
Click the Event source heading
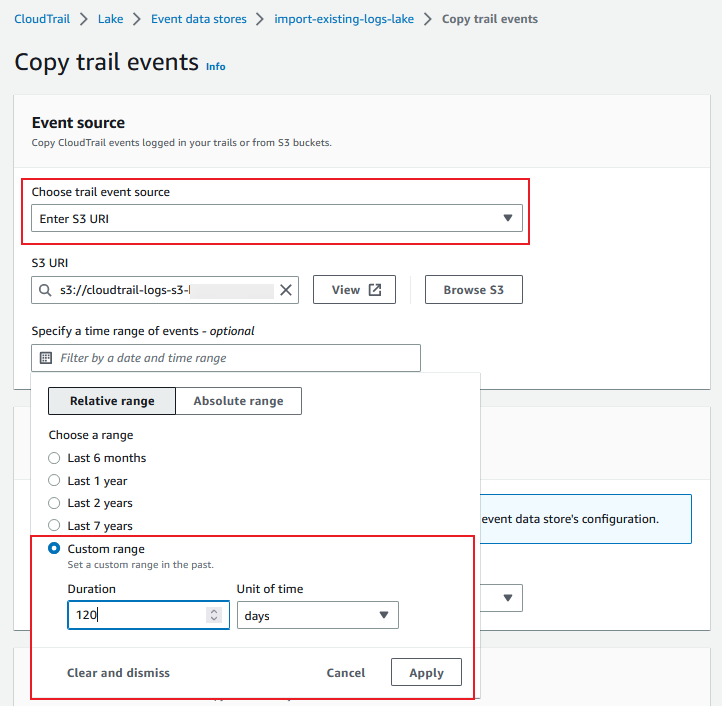pyautogui.click(x=78, y=123)
